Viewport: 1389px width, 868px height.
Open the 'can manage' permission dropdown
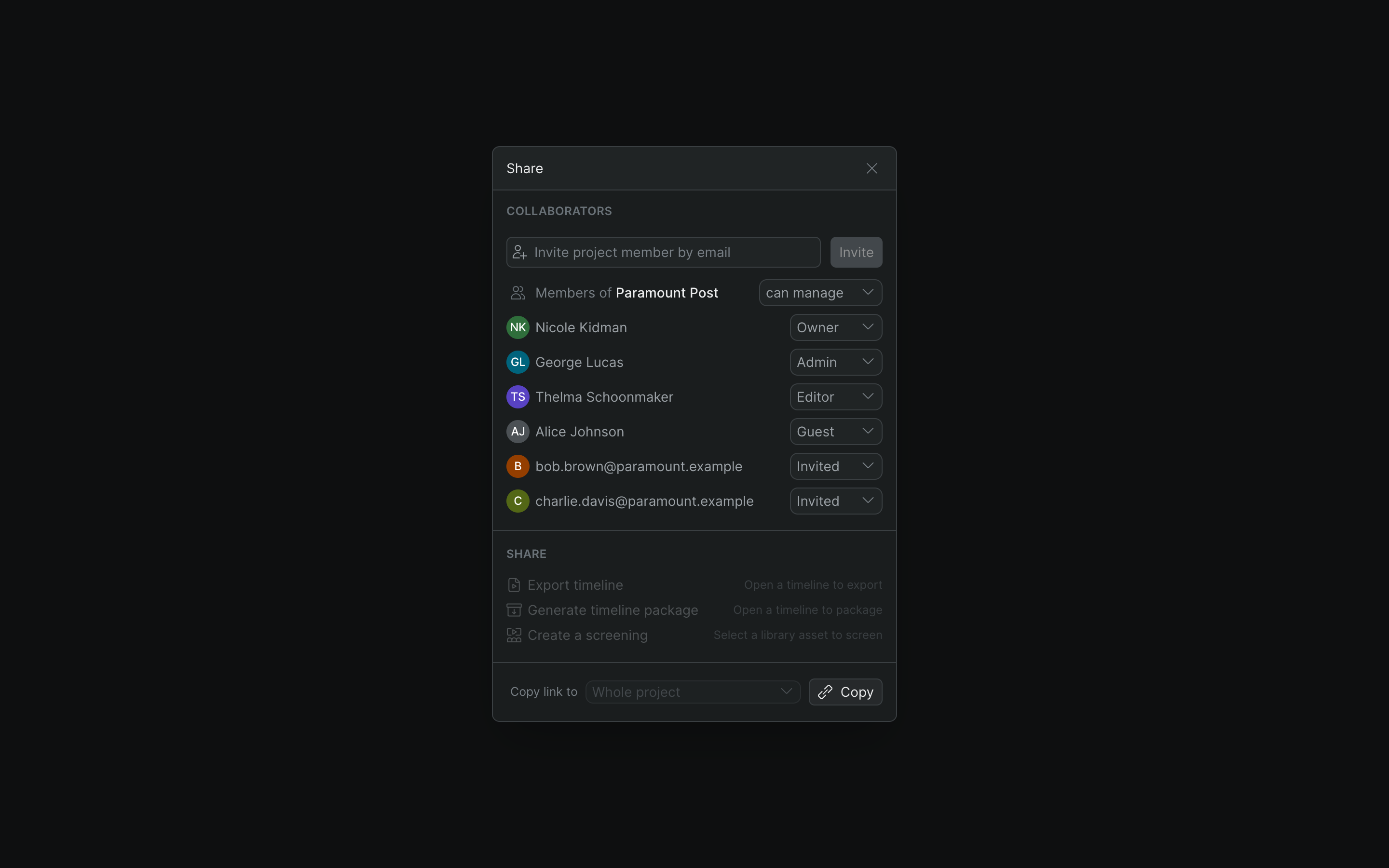[820, 293]
